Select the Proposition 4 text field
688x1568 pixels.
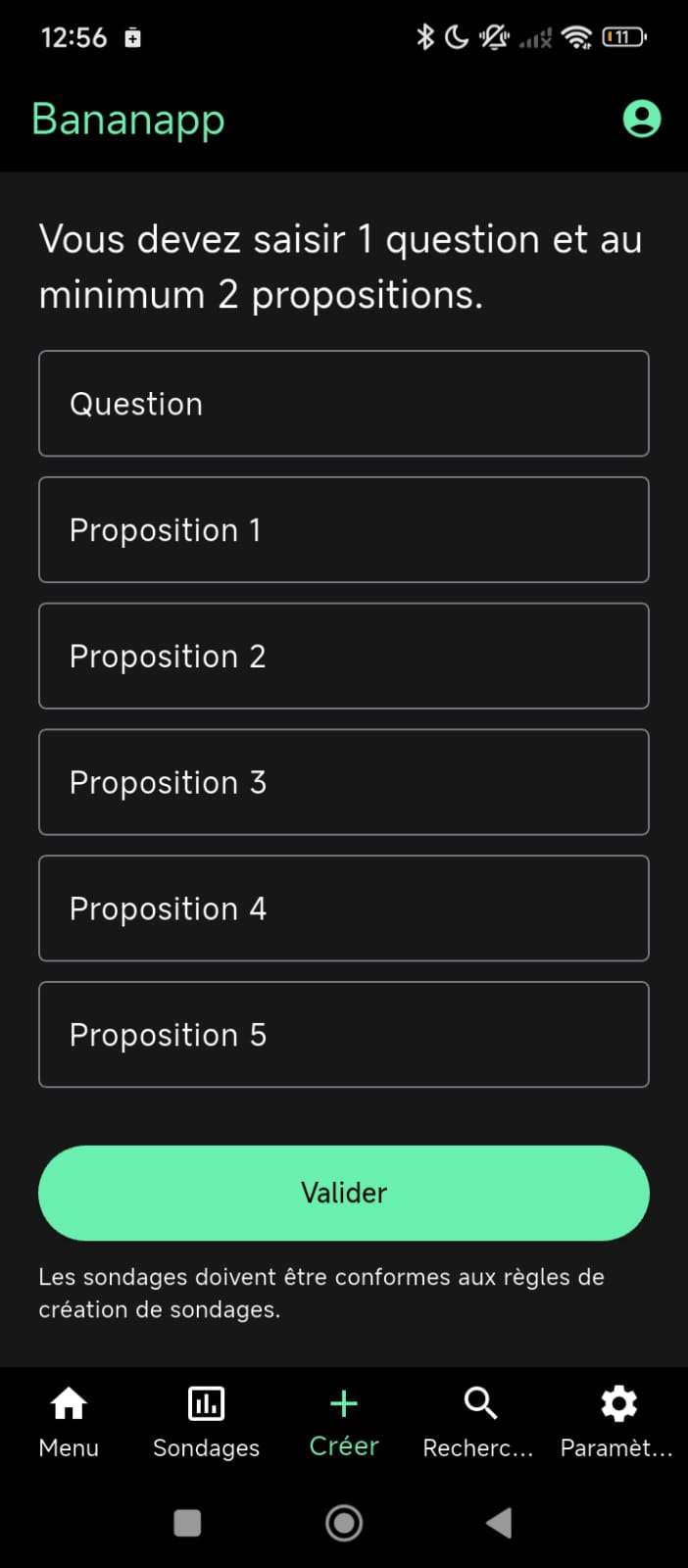(x=344, y=908)
